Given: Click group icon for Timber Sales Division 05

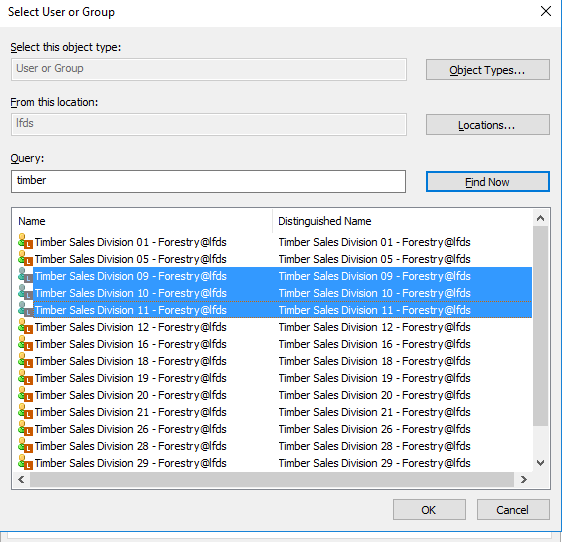Looking at the screenshot, I should point(25,259).
